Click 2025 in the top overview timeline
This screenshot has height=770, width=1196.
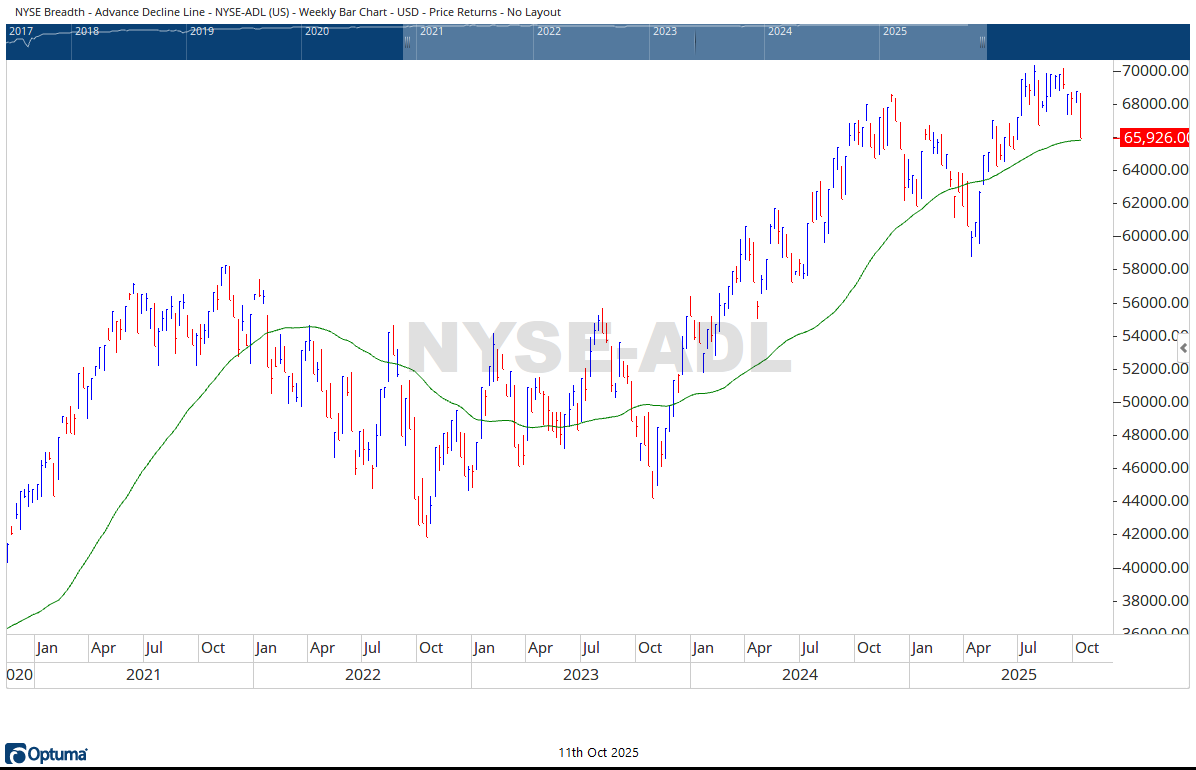point(894,31)
